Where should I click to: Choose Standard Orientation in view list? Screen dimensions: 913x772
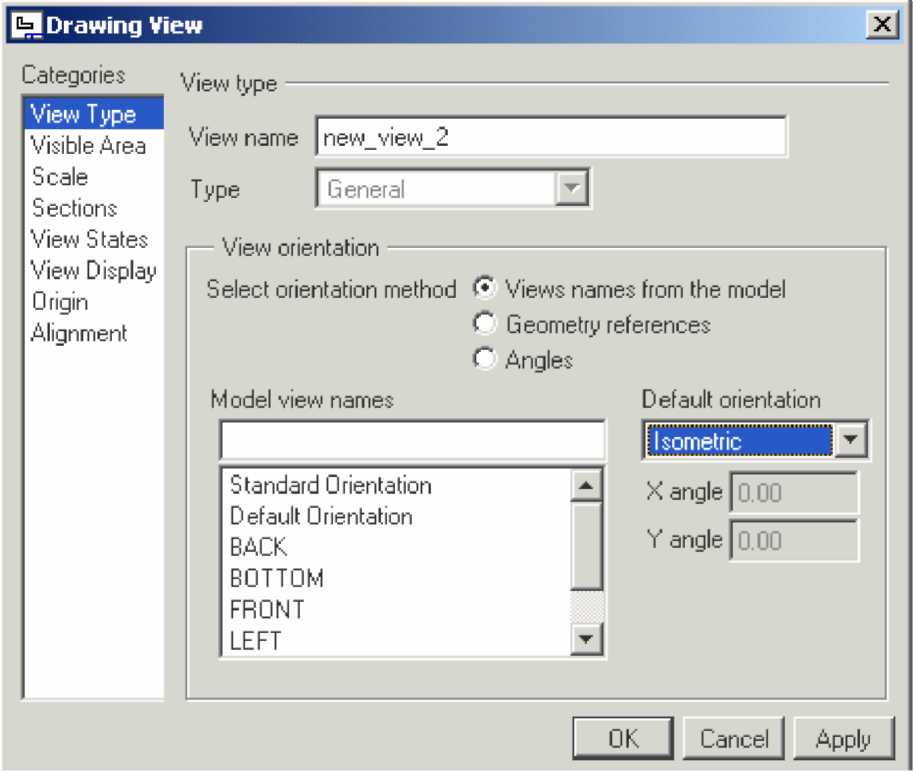click(x=331, y=485)
